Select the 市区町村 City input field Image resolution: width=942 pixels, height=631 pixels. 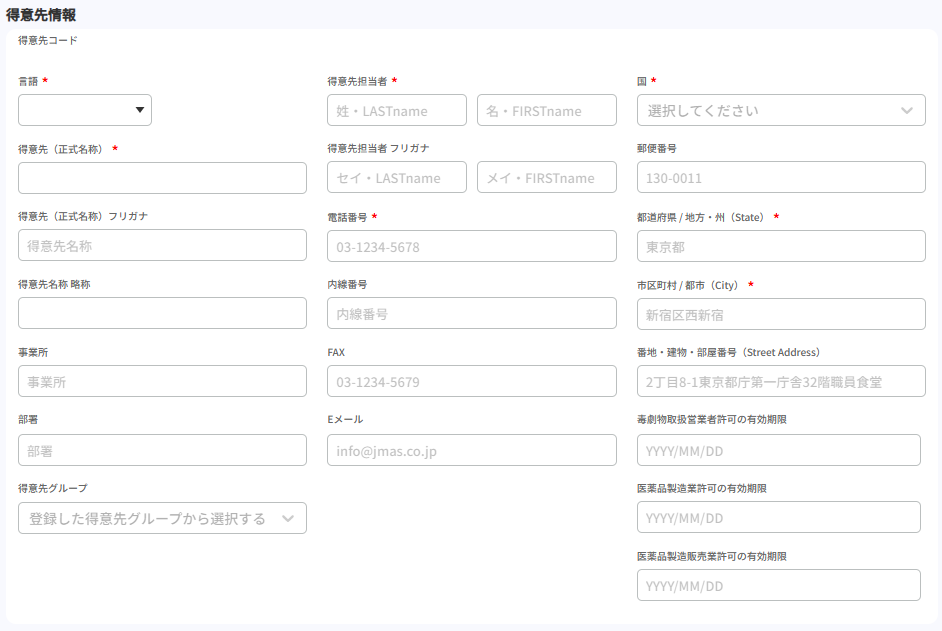click(780, 313)
